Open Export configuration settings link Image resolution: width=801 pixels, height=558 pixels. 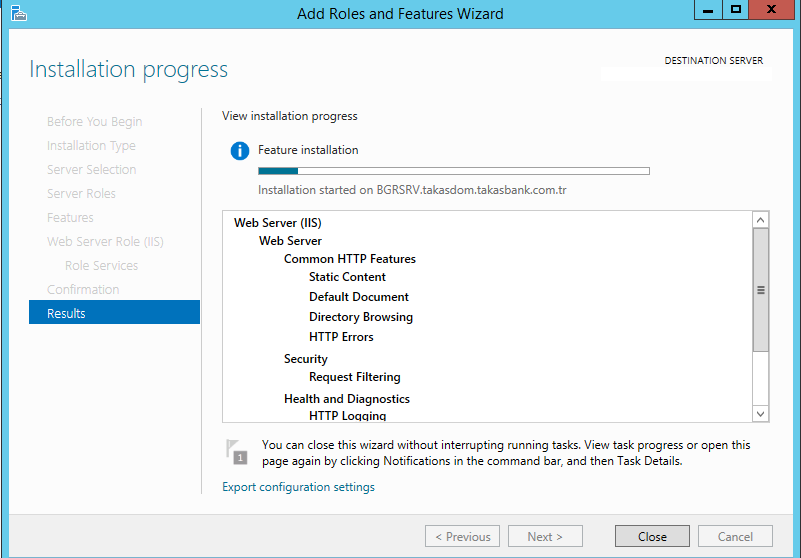coord(298,487)
